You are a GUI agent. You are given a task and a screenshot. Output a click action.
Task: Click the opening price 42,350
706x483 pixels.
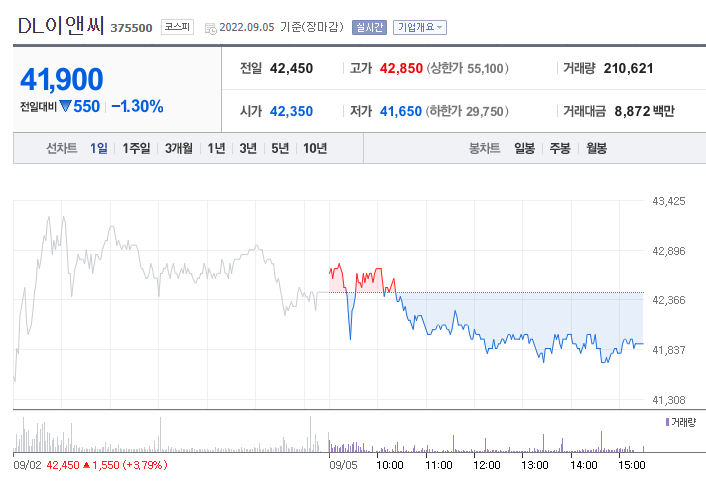(291, 111)
